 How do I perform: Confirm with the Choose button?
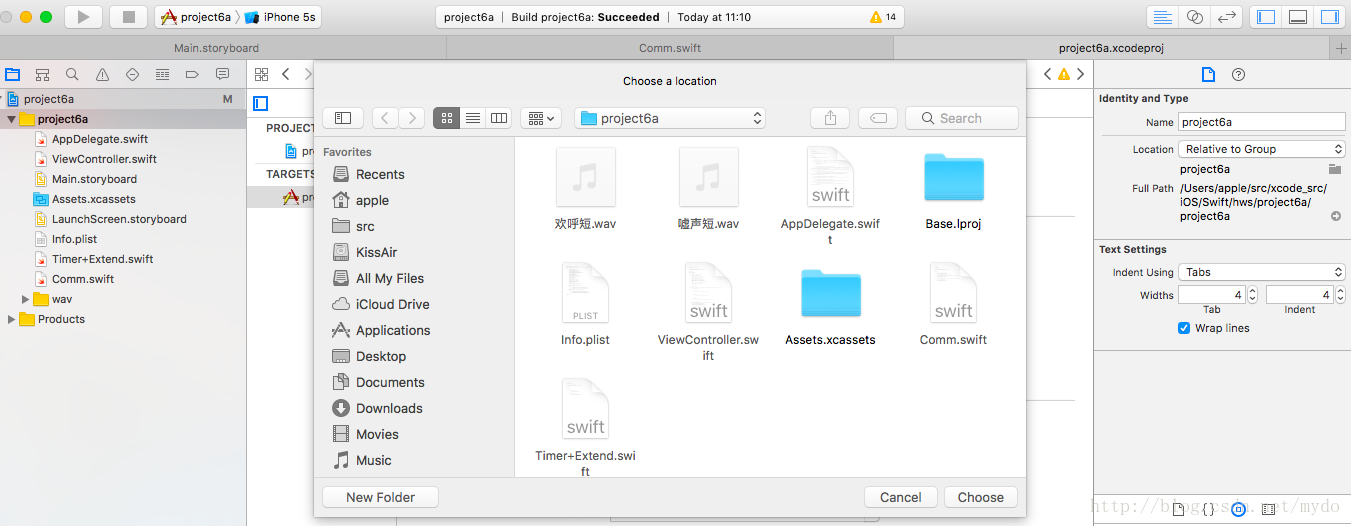[981, 497]
